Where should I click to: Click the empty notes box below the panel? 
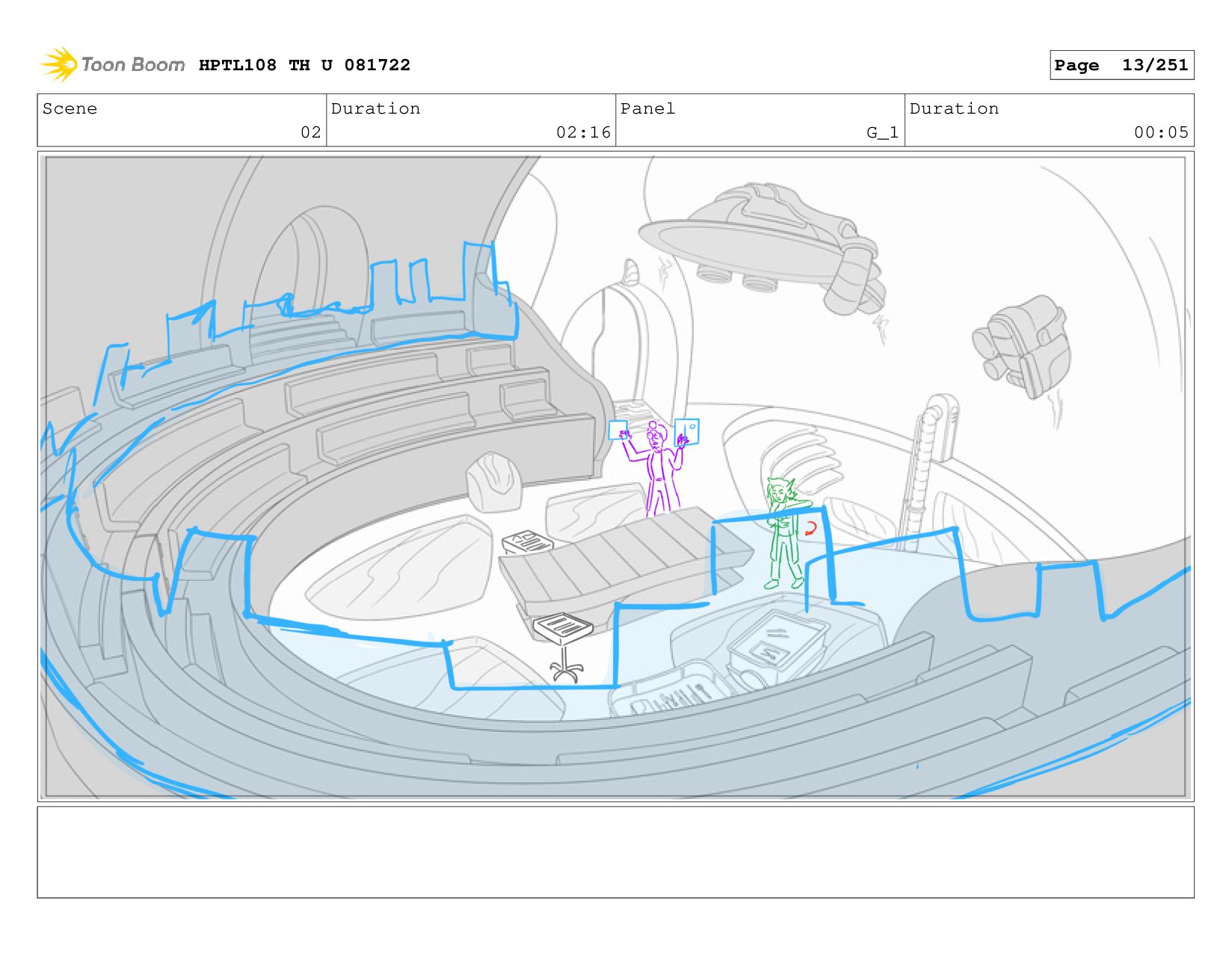click(x=615, y=852)
